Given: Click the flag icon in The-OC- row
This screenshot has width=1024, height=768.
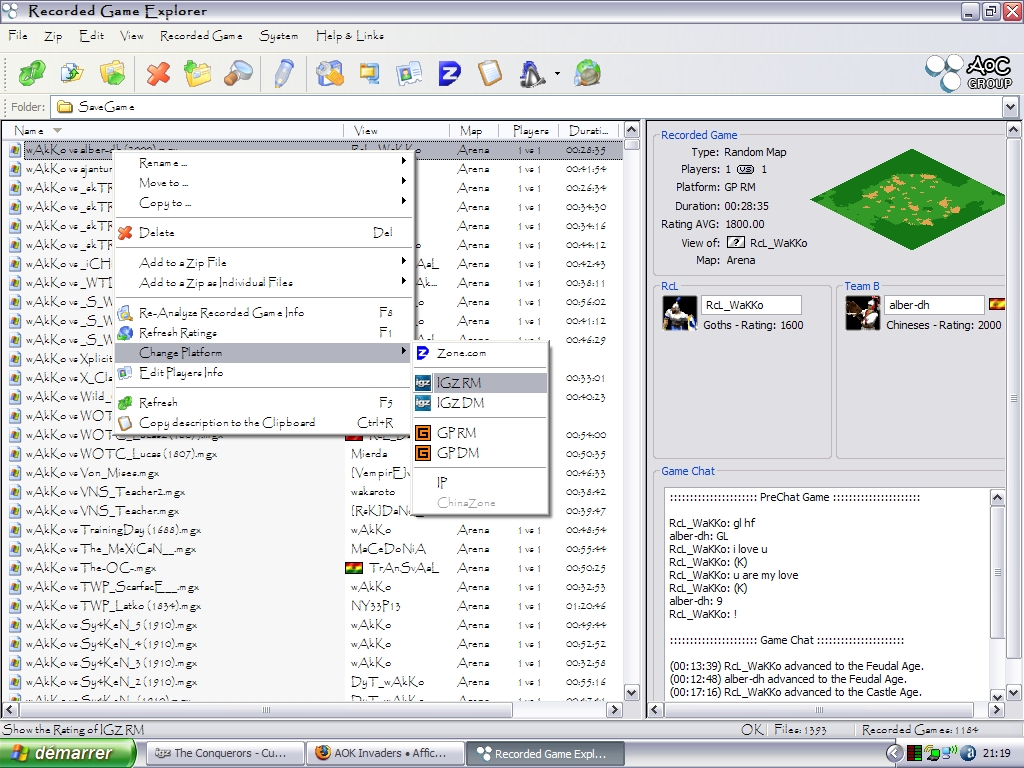Looking at the screenshot, I should [353, 568].
